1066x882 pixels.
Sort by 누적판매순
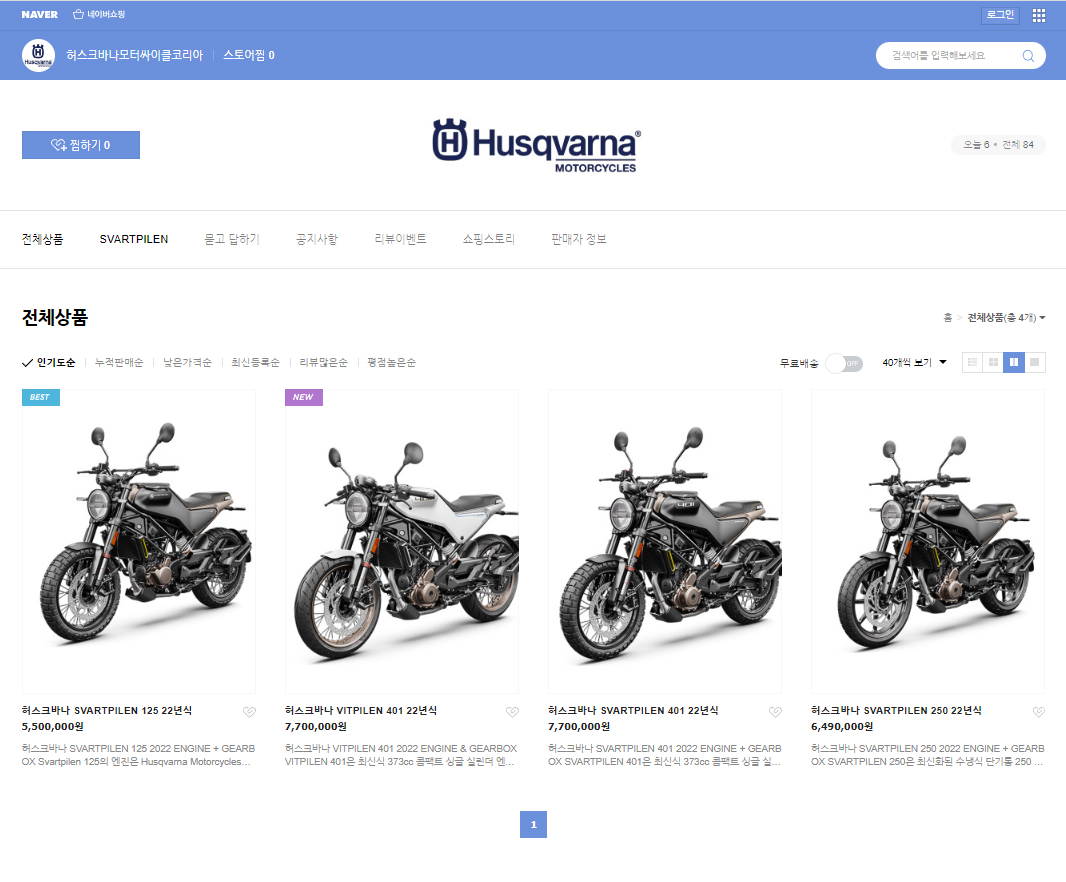[119, 362]
